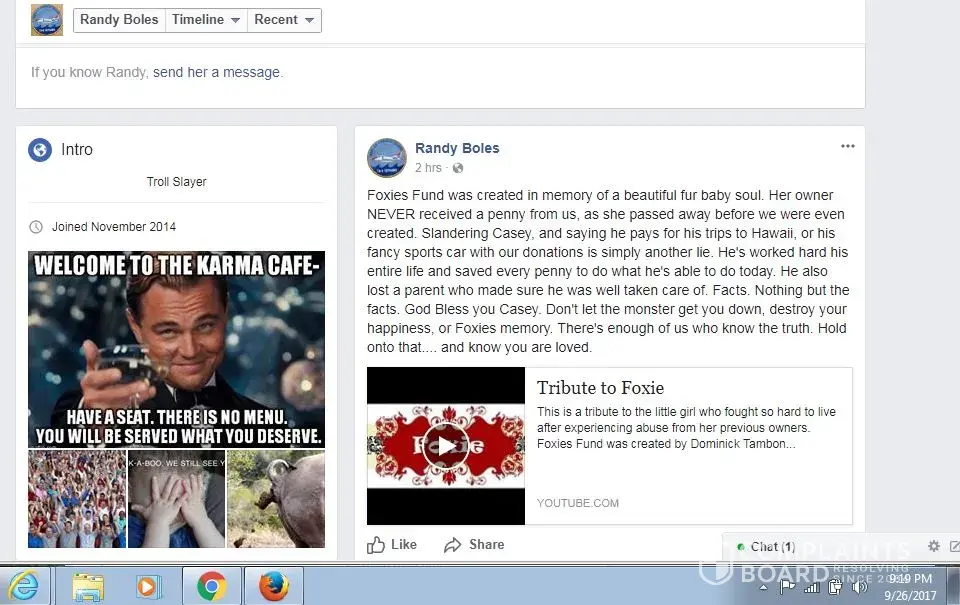Open Firefox from the taskbar
The image size is (960, 605).
tap(274, 586)
